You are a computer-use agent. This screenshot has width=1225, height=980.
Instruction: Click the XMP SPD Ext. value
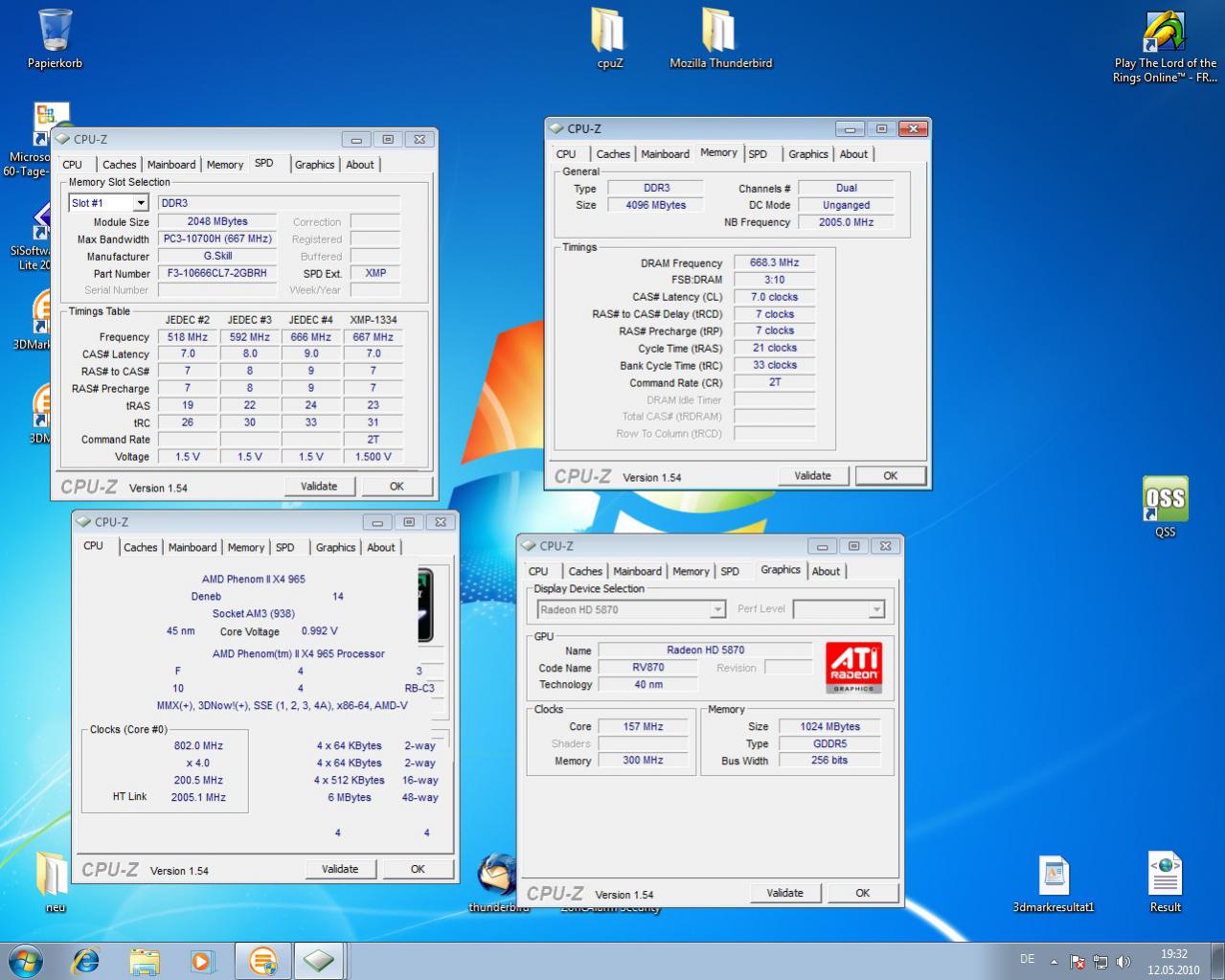375,273
